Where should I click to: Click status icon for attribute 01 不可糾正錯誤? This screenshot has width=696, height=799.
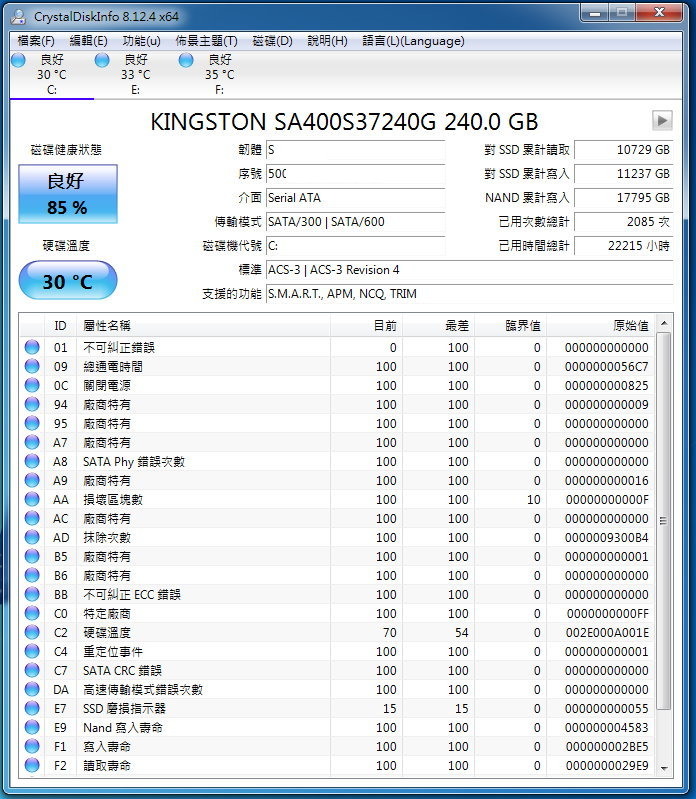coord(32,347)
